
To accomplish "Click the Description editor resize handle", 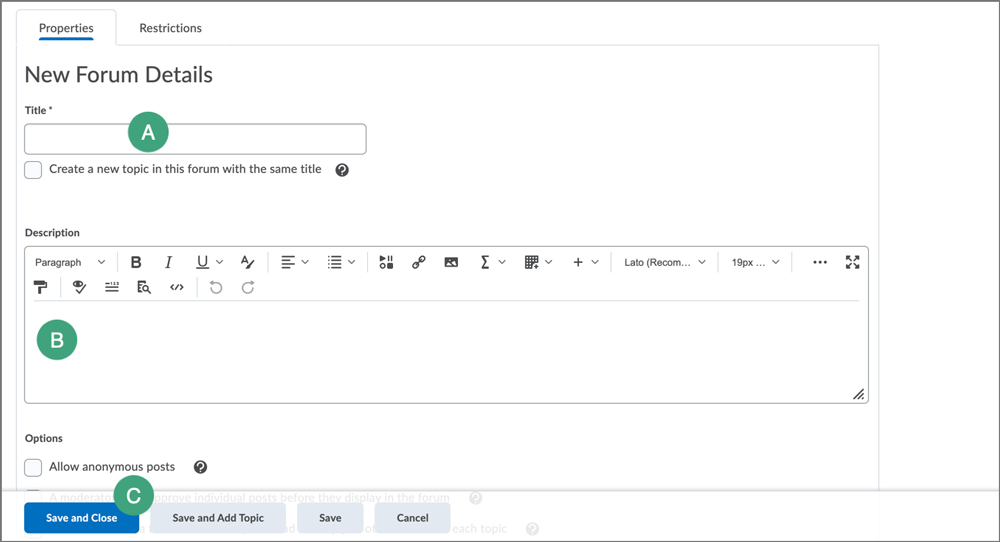I will click(858, 395).
